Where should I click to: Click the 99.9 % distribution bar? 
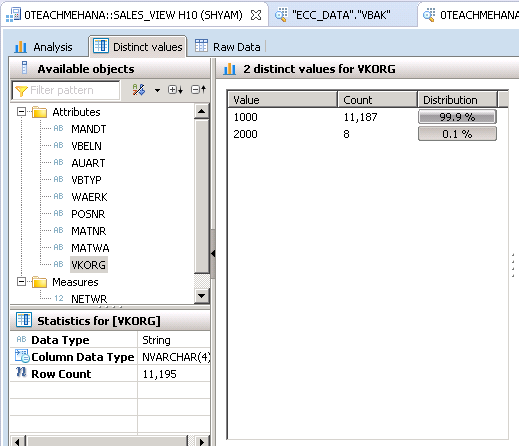click(457, 117)
